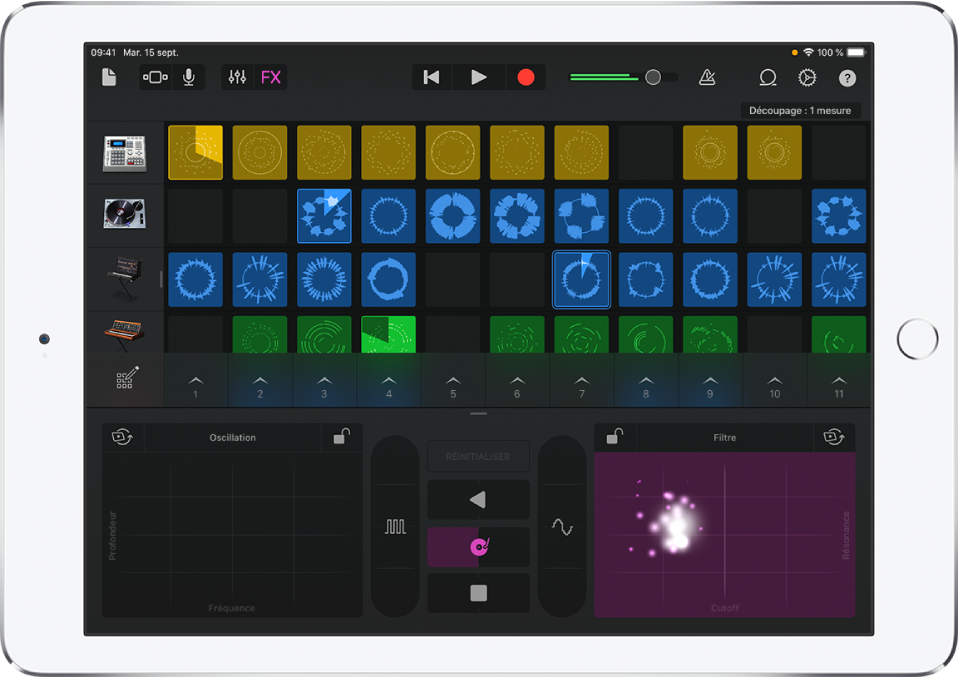Trigger column 1 with the arrow

(196, 385)
